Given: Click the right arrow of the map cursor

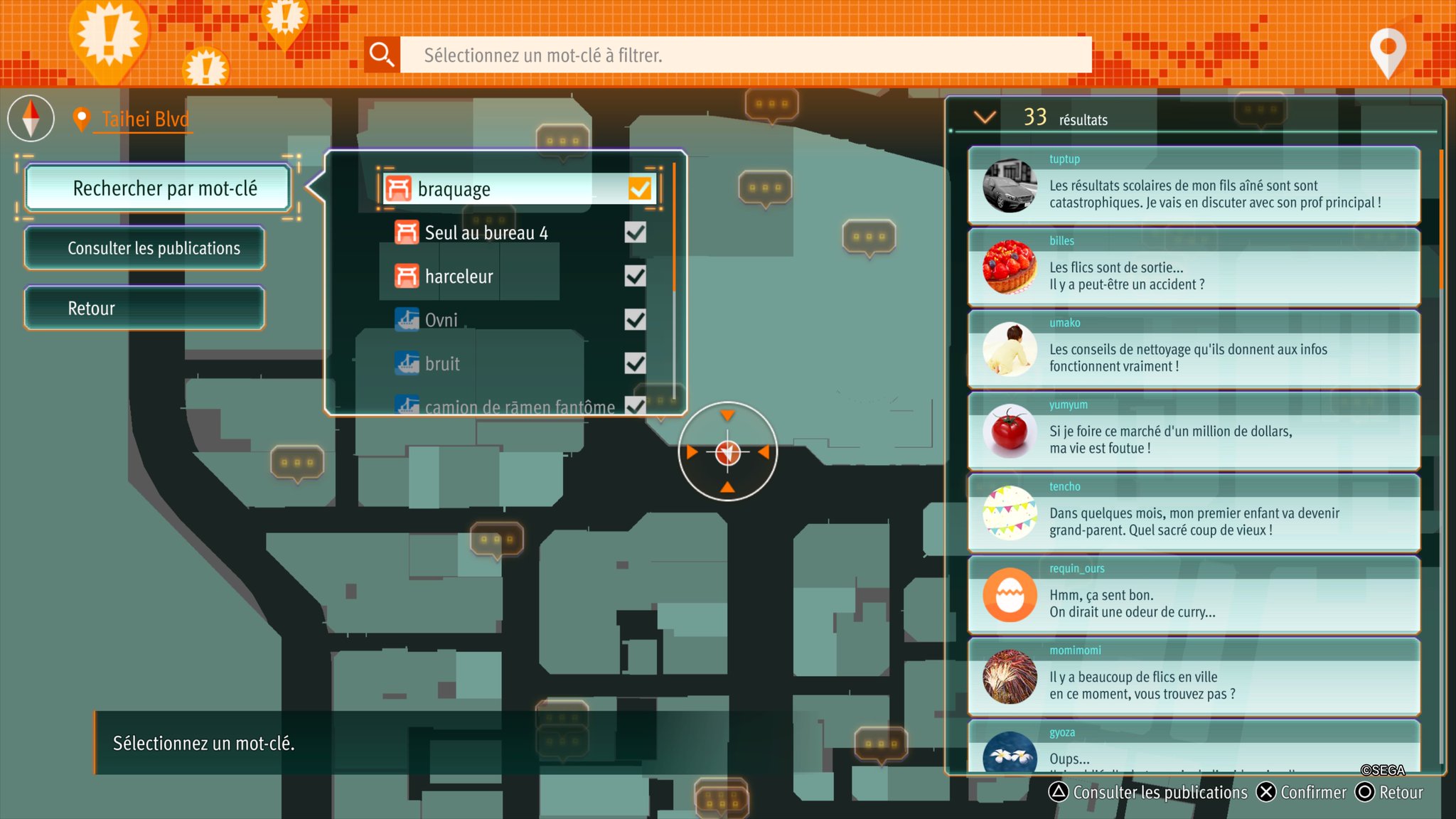Looking at the screenshot, I should pos(764,452).
